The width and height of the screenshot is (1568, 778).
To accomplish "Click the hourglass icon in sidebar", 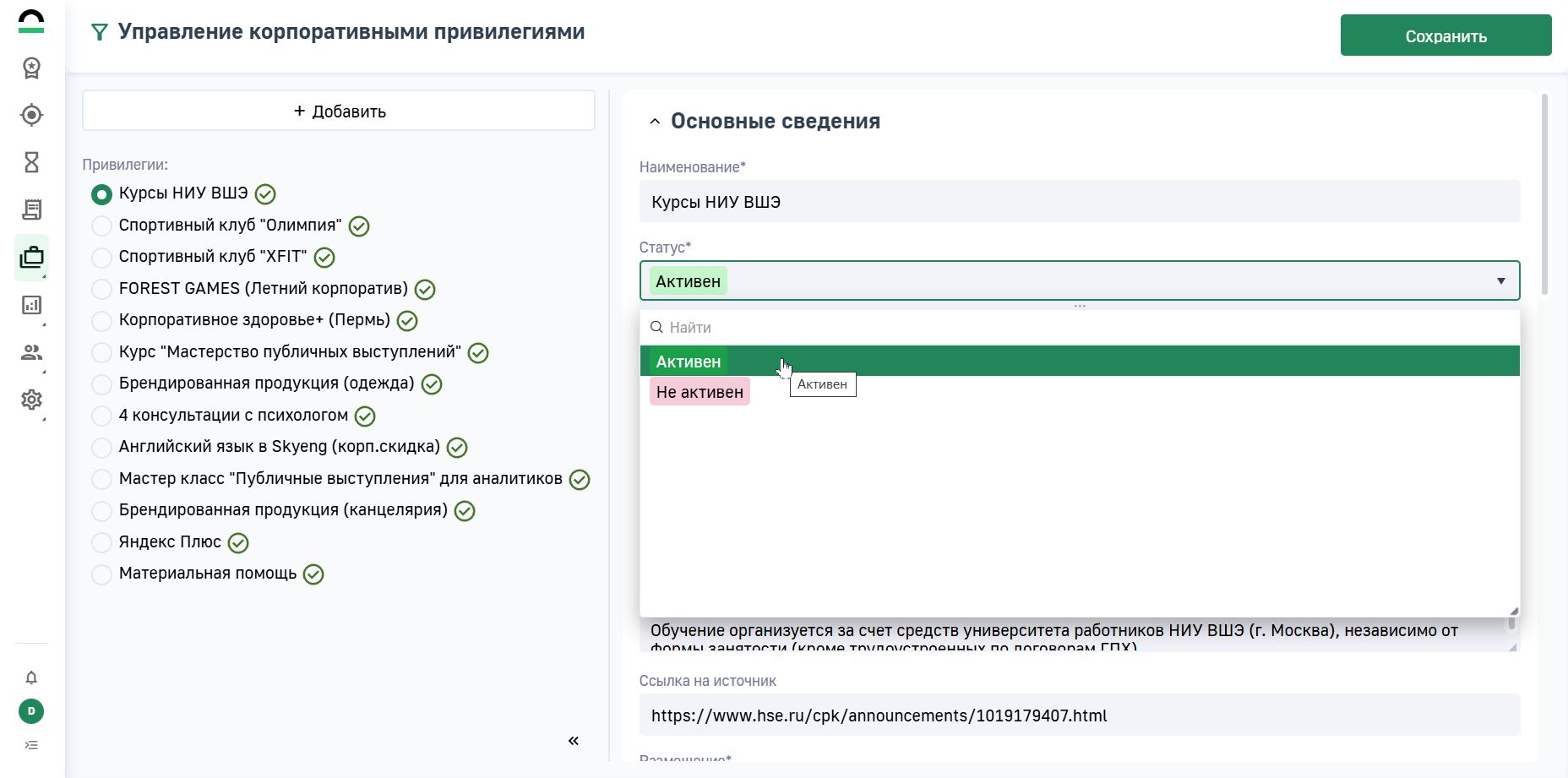I will [31, 162].
